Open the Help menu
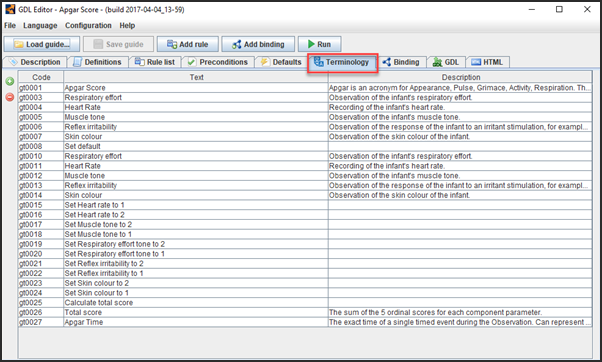 (127, 25)
